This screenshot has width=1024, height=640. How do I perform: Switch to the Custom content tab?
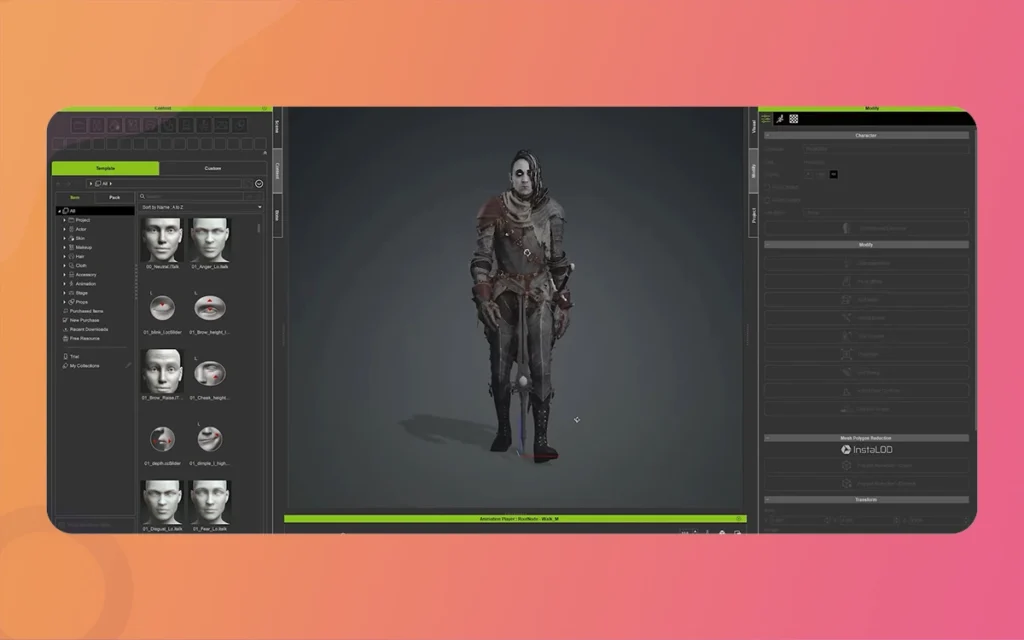pos(212,168)
